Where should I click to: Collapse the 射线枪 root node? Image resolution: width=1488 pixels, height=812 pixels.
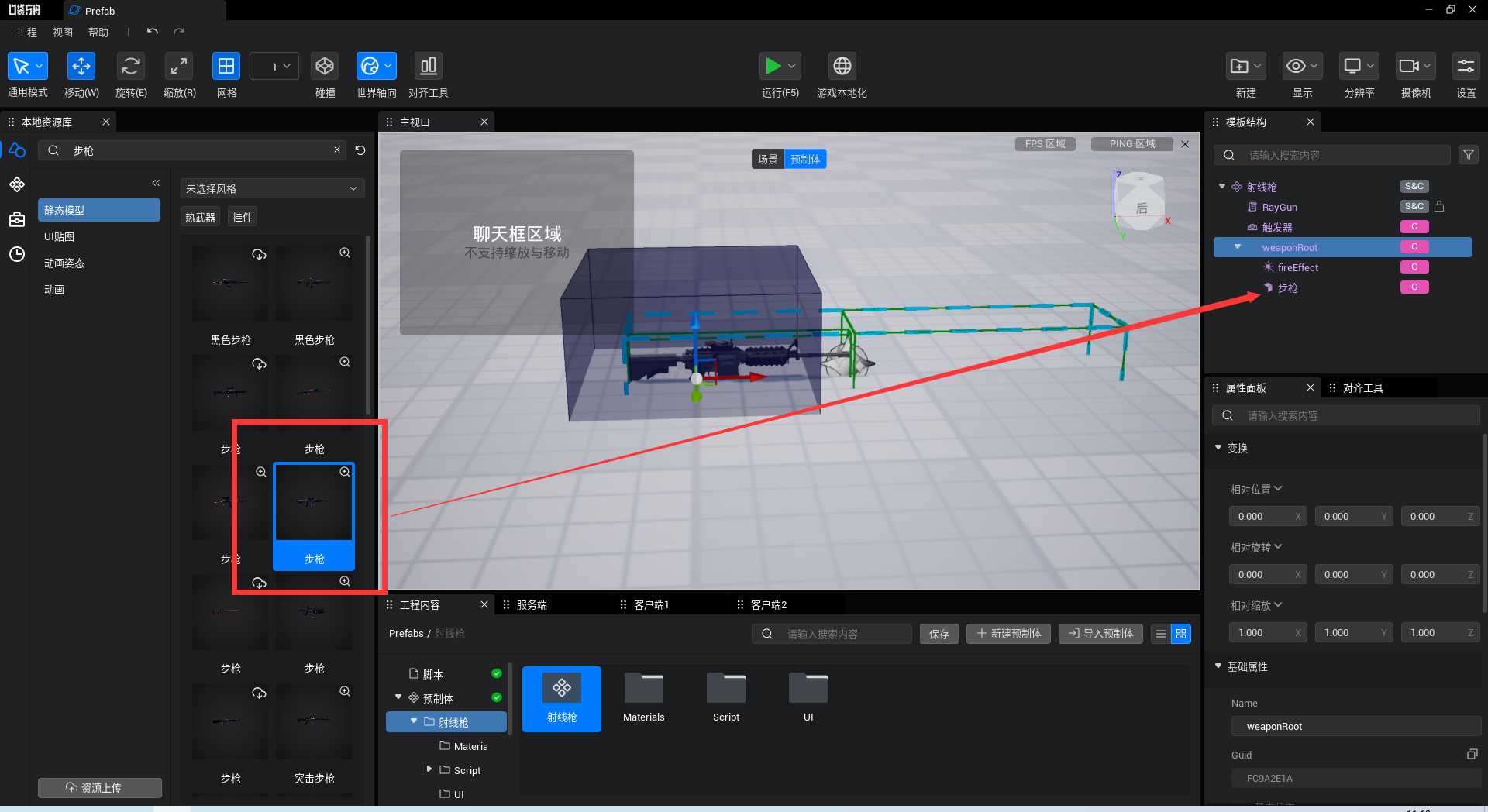pos(1222,187)
